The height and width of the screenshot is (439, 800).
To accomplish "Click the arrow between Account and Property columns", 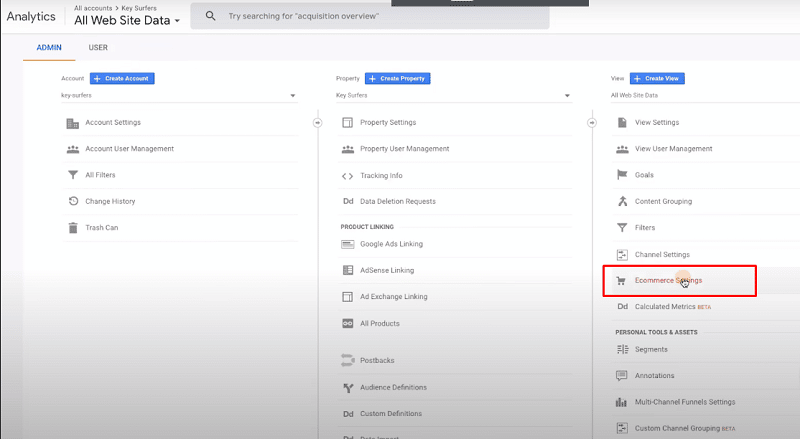I will [x=317, y=123].
